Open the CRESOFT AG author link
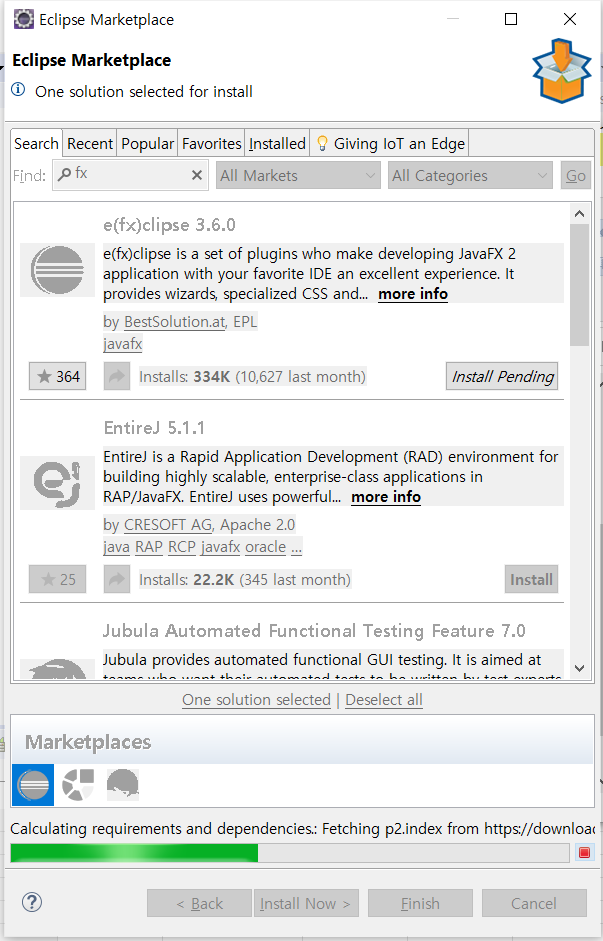Viewport: 603px width, 941px height. (x=168, y=525)
